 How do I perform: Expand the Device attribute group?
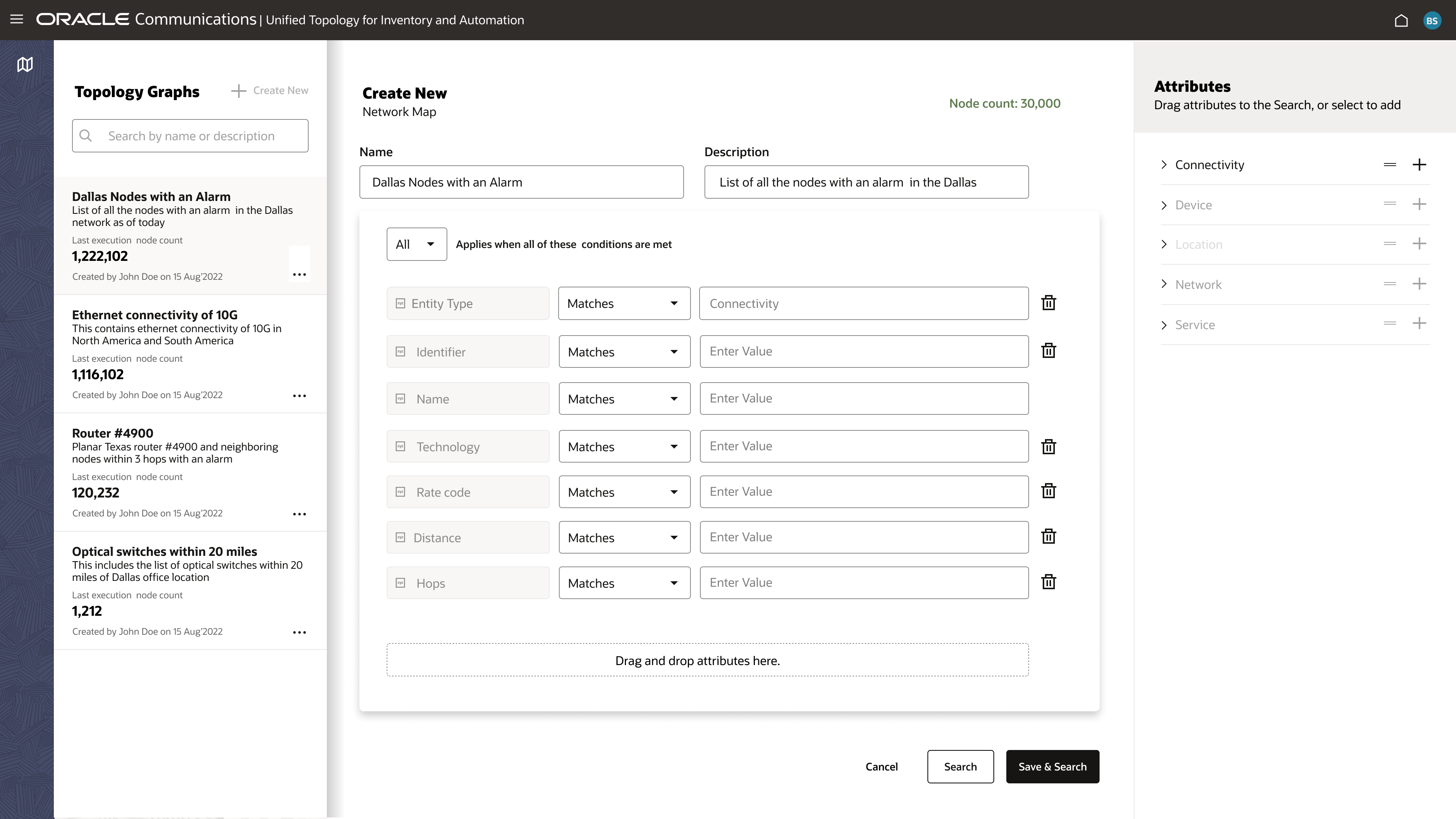1164,205
